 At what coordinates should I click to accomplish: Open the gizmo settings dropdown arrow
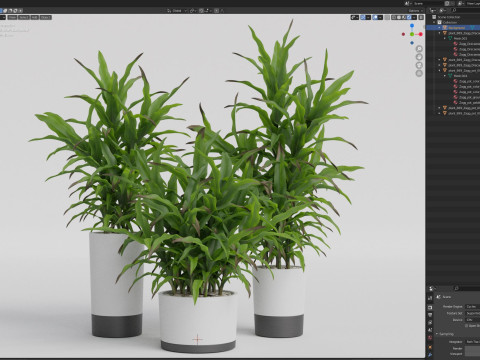point(368,17)
